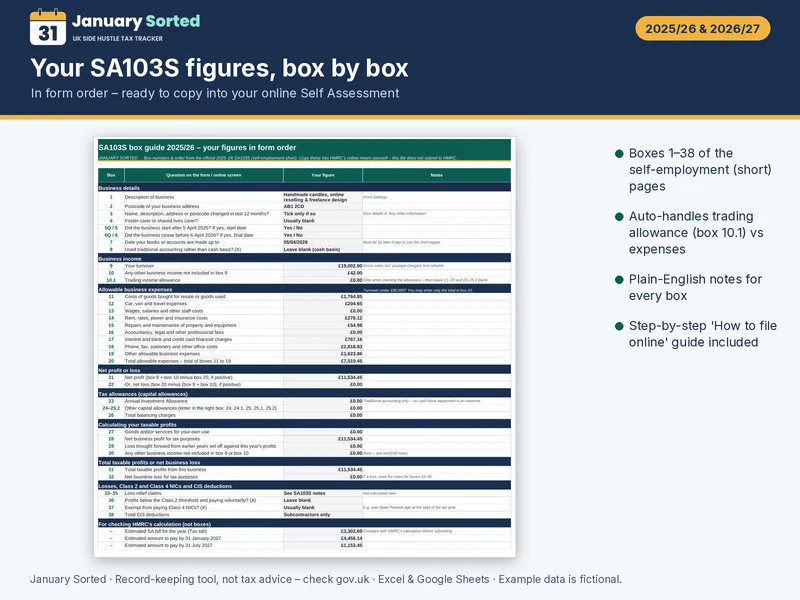Image resolution: width=800 pixels, height=600 pixels.
Task: Select the 'Total balancing charges' row
Action: [304, 415]
